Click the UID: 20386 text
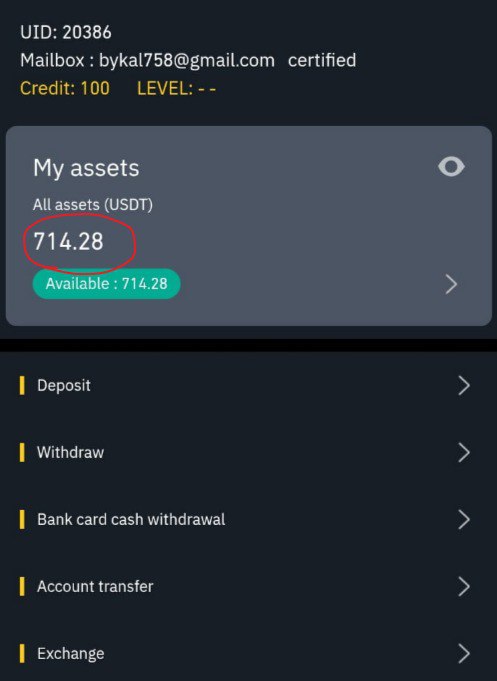Viewport: 497px width, 681px height. (66, 33)
